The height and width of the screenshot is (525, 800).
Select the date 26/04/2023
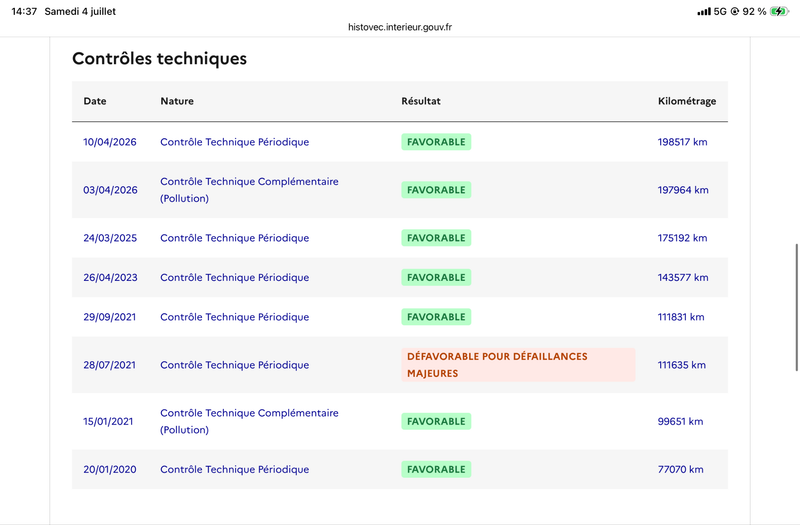(x=110, y=278)
